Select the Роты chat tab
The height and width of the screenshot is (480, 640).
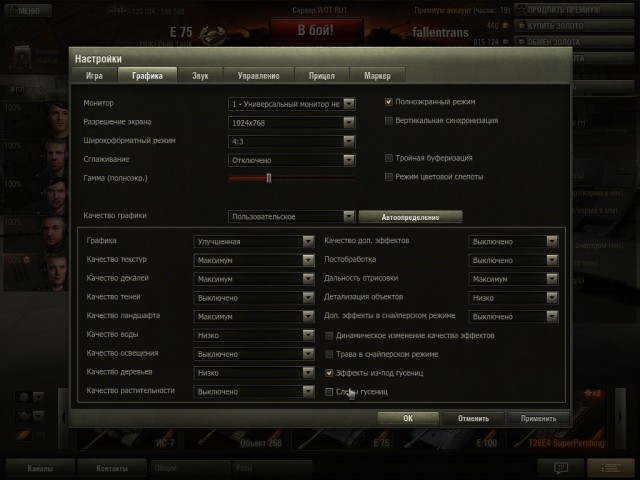click(x=272, y=468)
